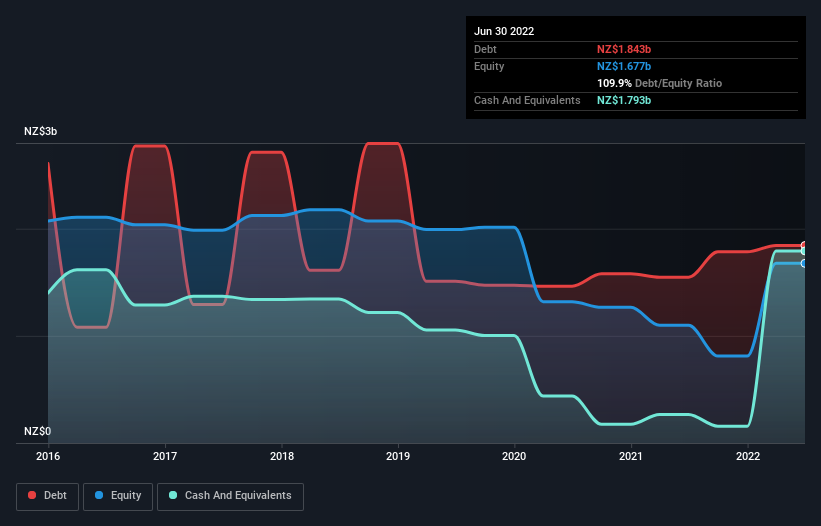Click the Equity row label in tooltip

[x=489, y=66]
